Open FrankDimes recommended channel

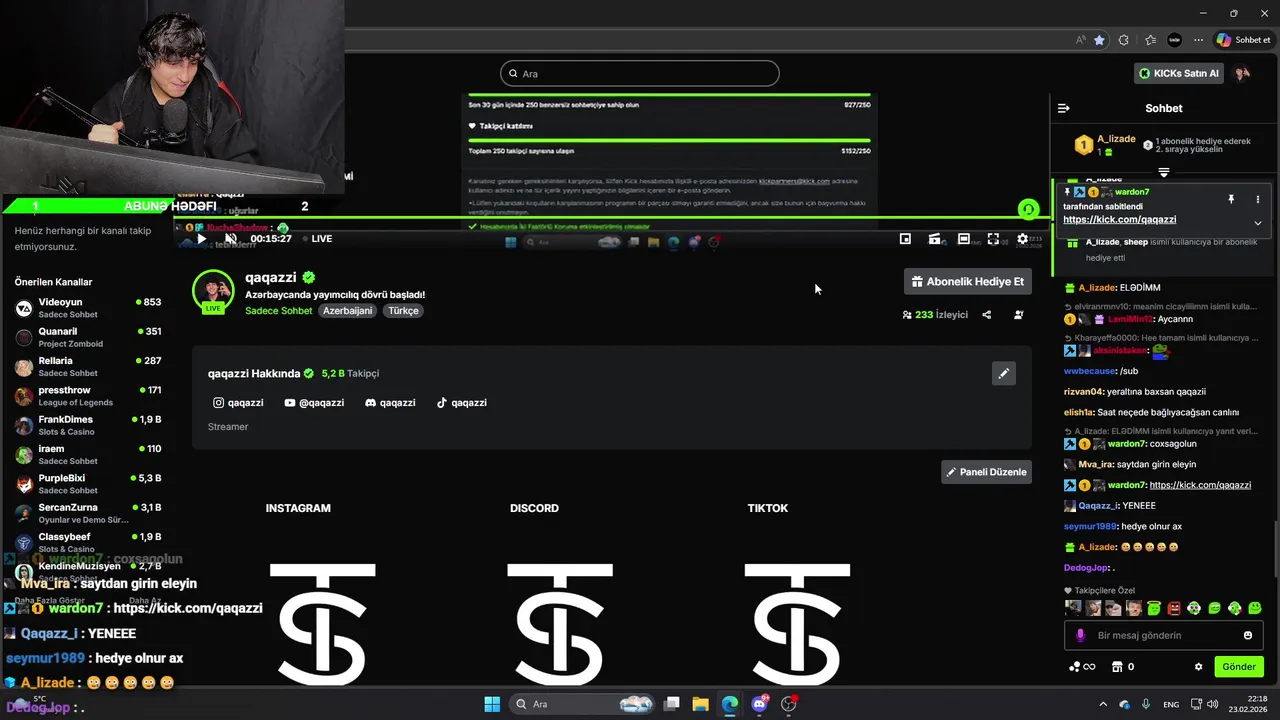[87, 425]
